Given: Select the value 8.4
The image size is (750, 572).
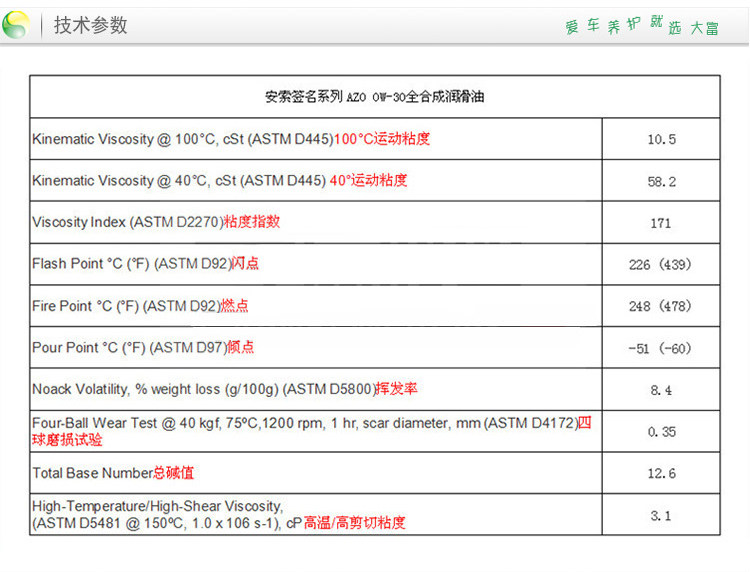Looking at the screenshot, I should point(661,390).
